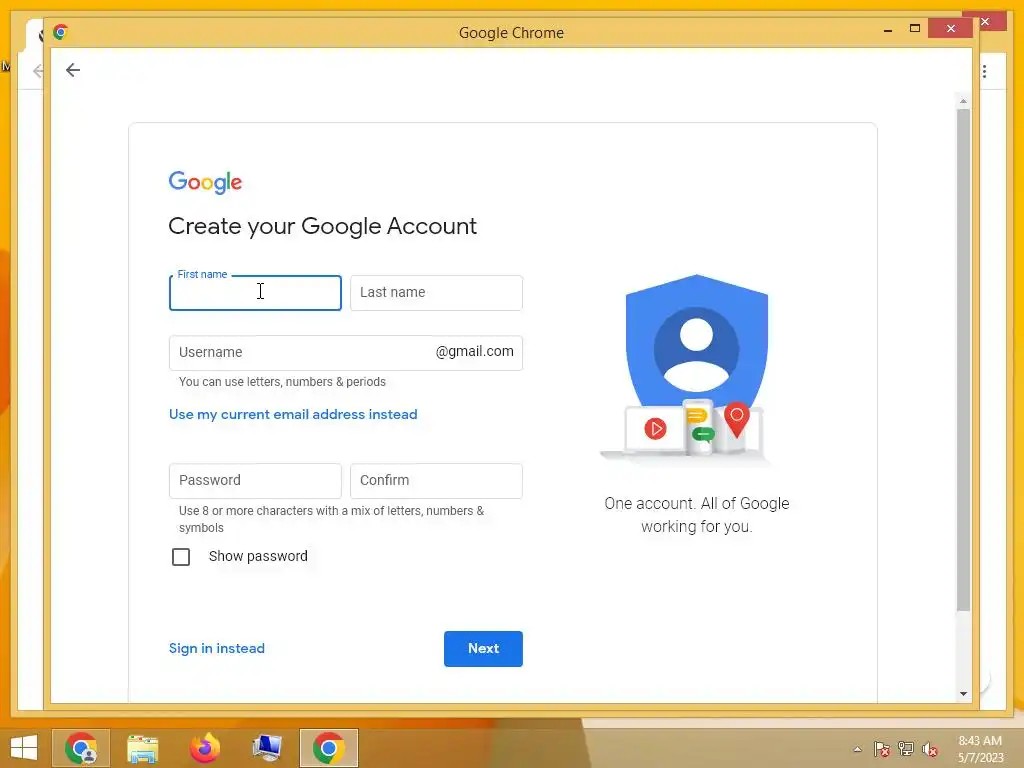Click the page's vertical scrollbar thumb

[x=963, y=360]
